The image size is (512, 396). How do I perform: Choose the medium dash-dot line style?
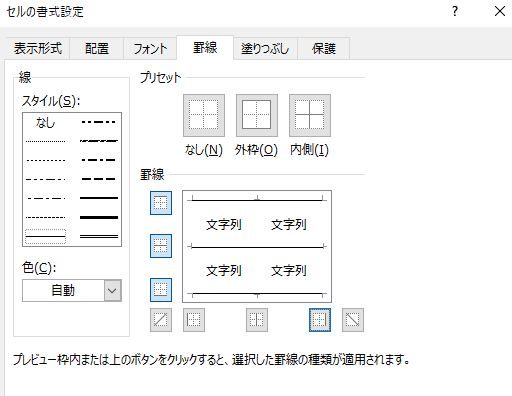coord(99,160)
